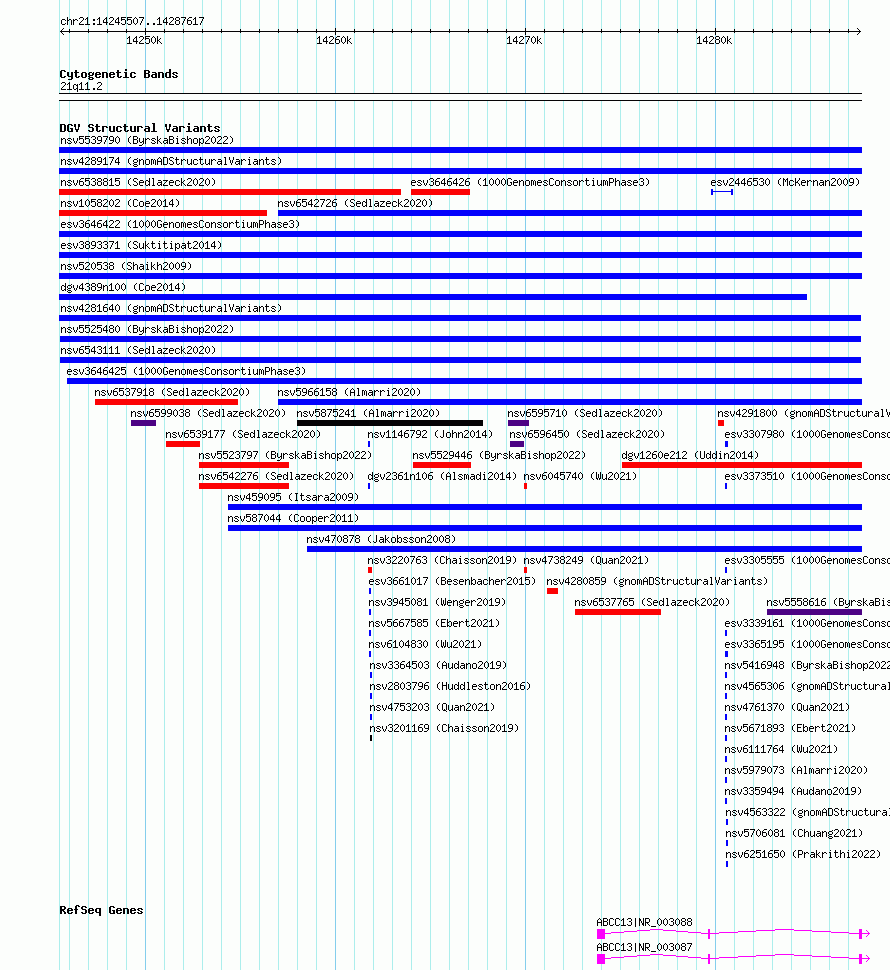Open nsv3220763 (Chaisson2019) label

442,561
